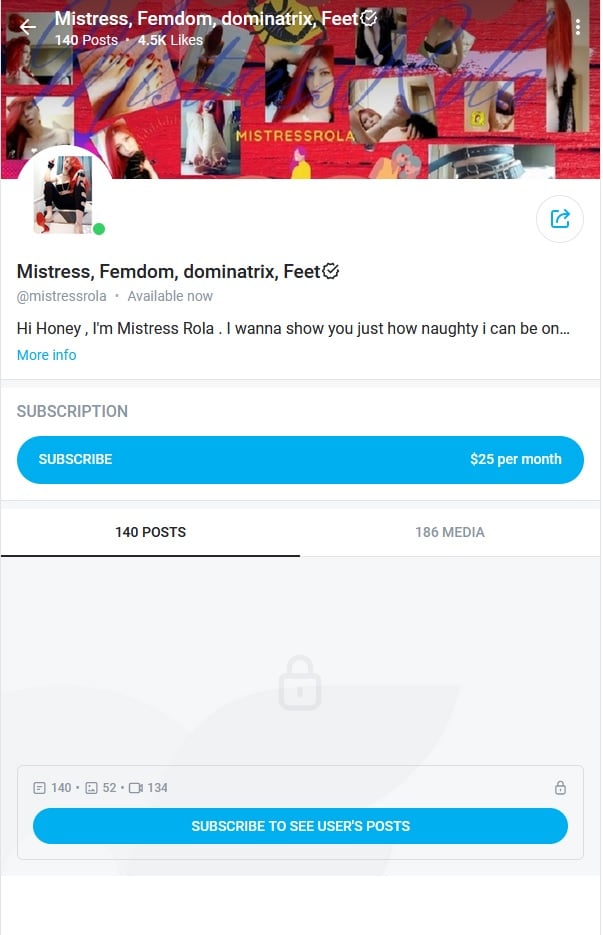
Task: Open the profile avatar picture
Action: coord(63,194)
